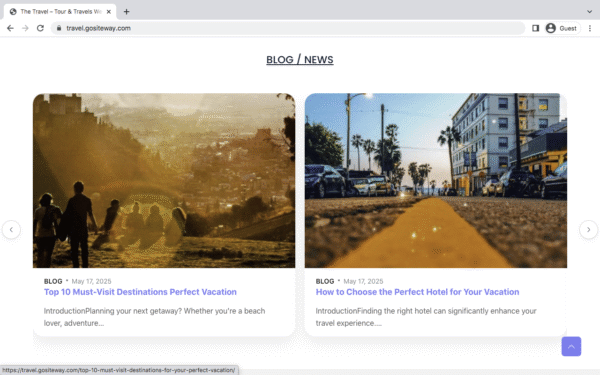Click the travel.gositeway.com address bar

288,28
